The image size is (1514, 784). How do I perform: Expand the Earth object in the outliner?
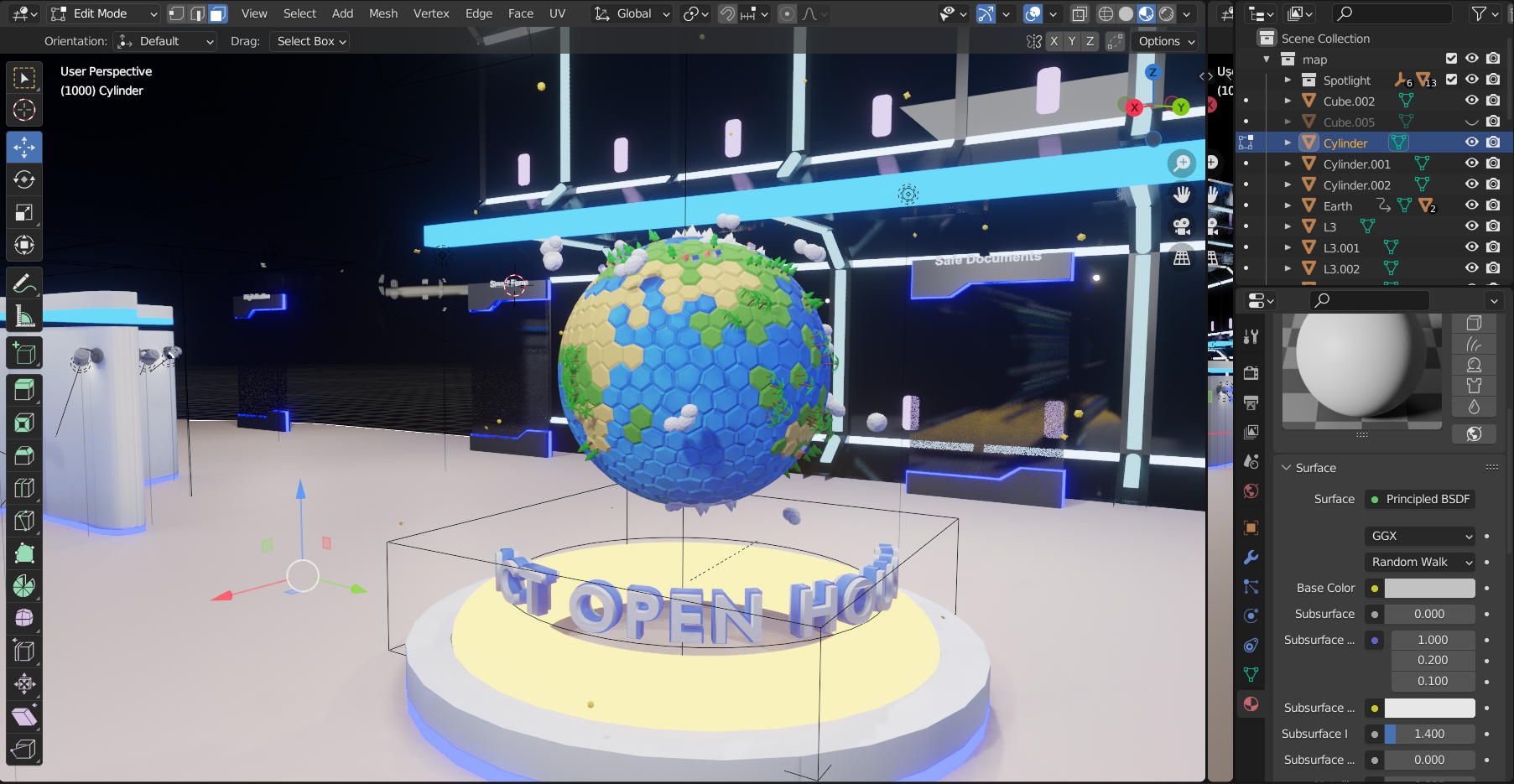(1287, 205)
